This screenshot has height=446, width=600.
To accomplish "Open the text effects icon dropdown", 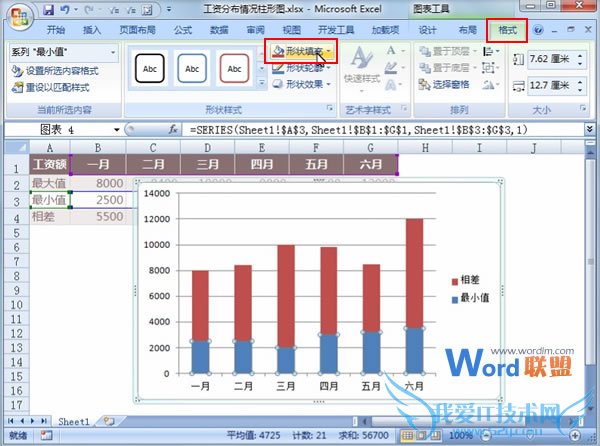I will (x=395, y=85).
